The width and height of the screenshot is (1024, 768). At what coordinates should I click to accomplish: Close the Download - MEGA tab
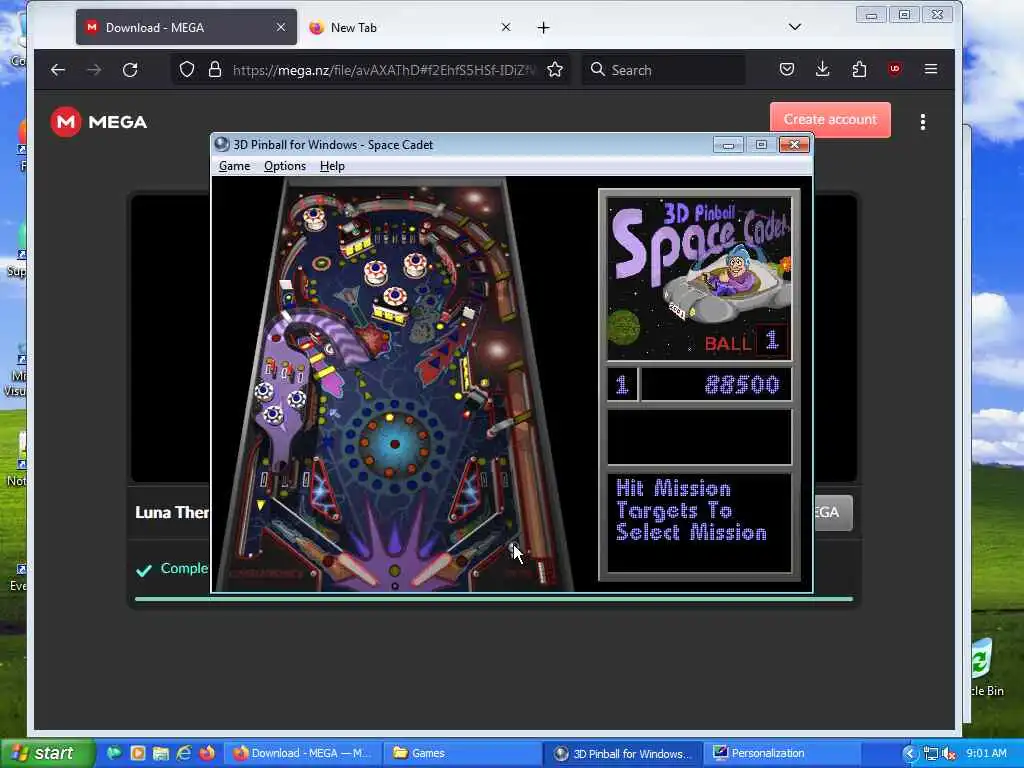(x=281, y=27)
